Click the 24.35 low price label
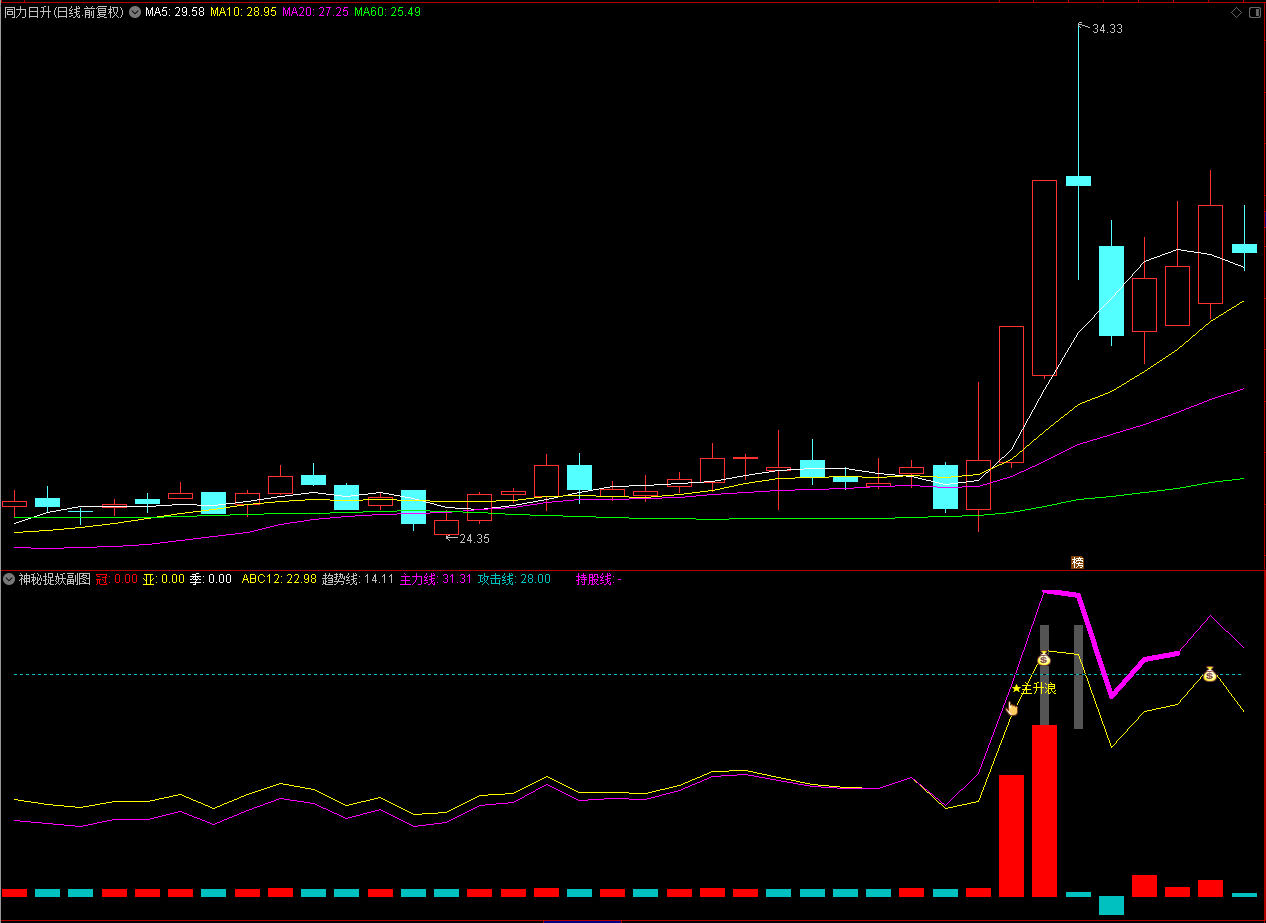This screenshot has width=1266, height=923. coord(474,539)
